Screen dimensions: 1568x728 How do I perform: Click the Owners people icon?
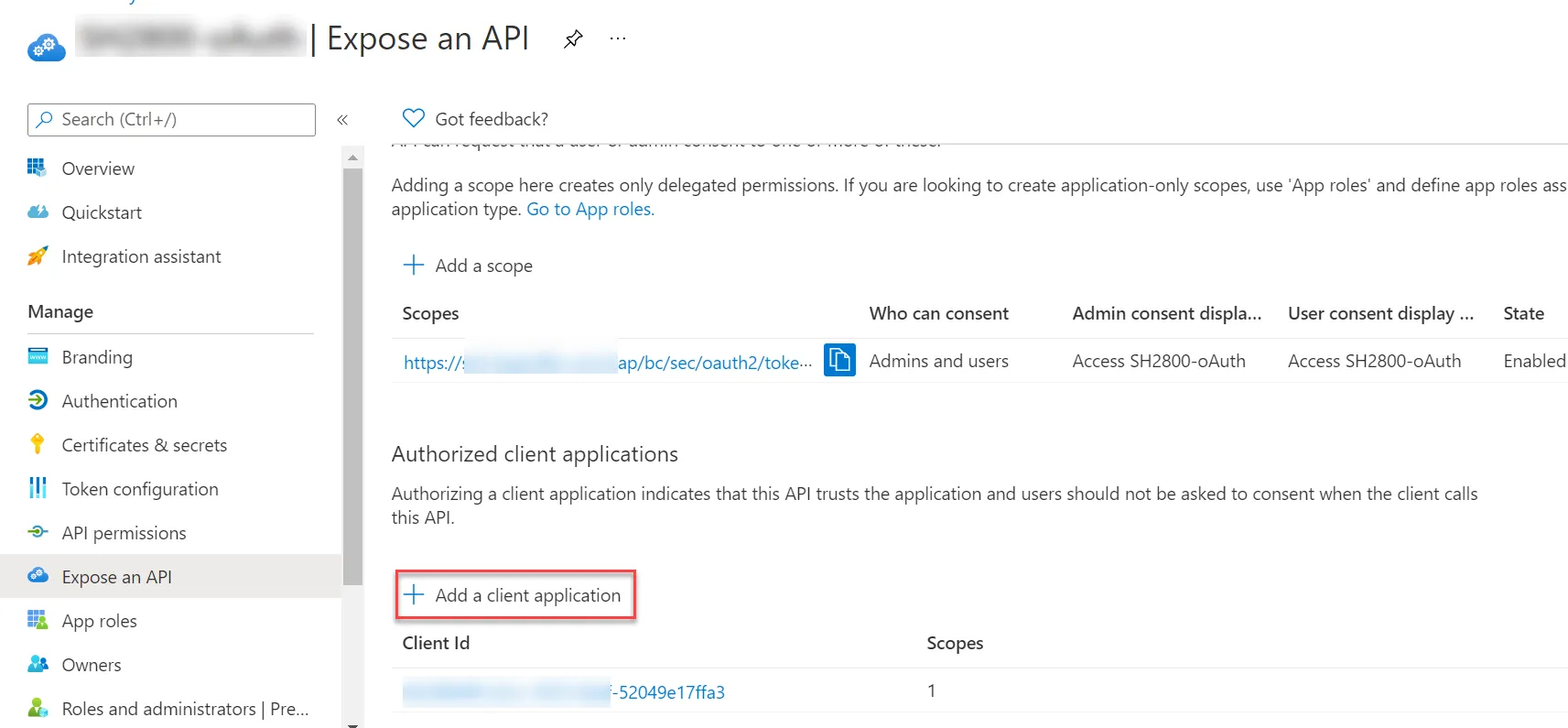click(38, 664)
